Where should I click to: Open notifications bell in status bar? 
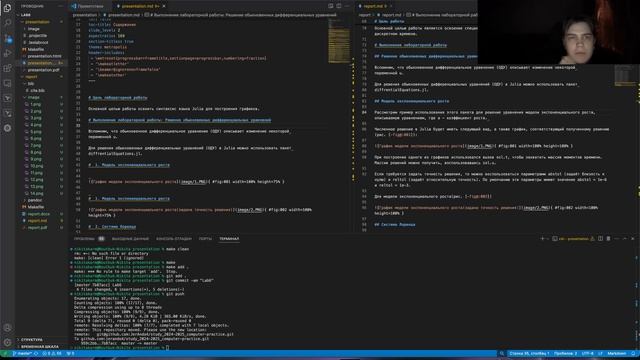point(633,353)
